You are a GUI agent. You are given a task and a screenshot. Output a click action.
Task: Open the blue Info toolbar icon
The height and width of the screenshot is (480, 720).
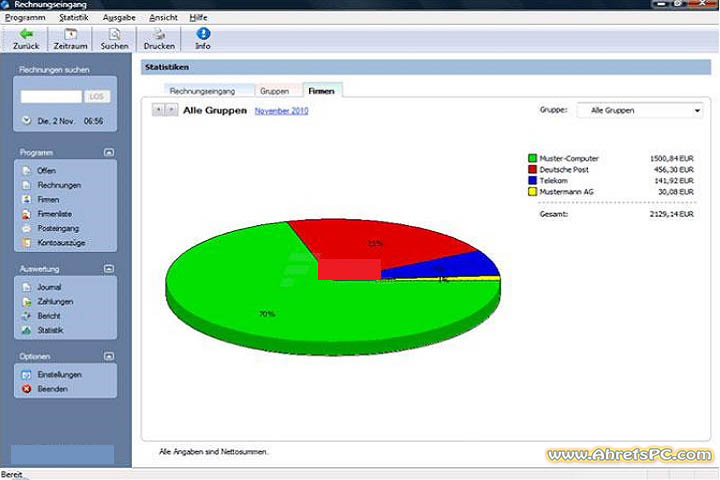[x=203, y=34]
